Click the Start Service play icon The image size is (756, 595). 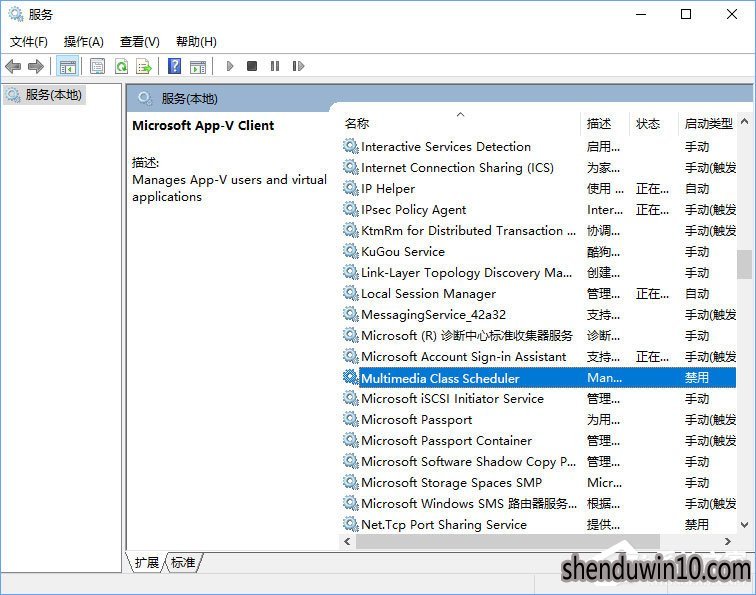230,66
